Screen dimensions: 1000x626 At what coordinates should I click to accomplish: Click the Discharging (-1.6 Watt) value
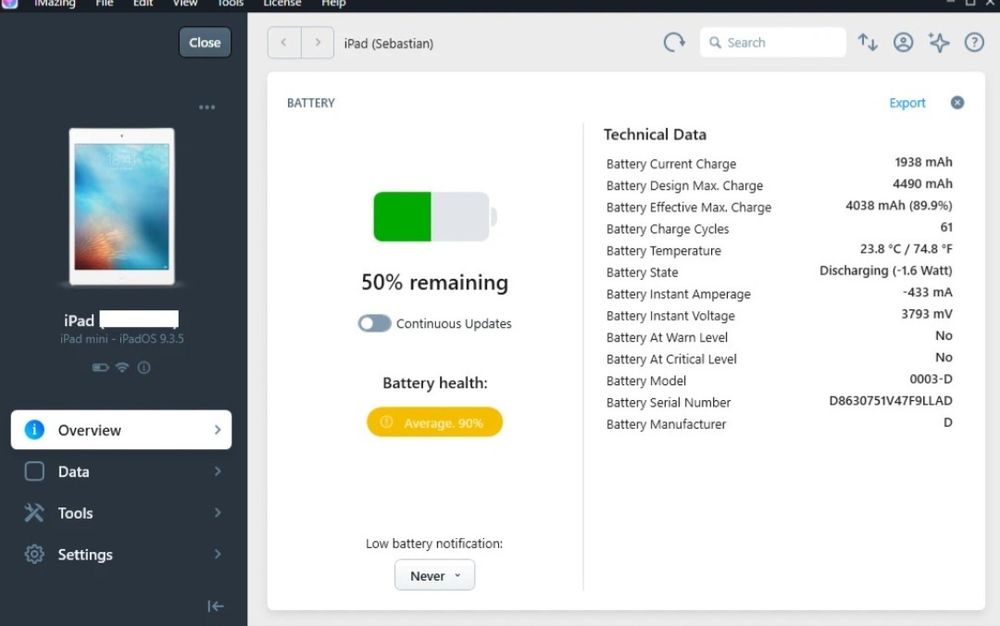[x=886, y=271]
